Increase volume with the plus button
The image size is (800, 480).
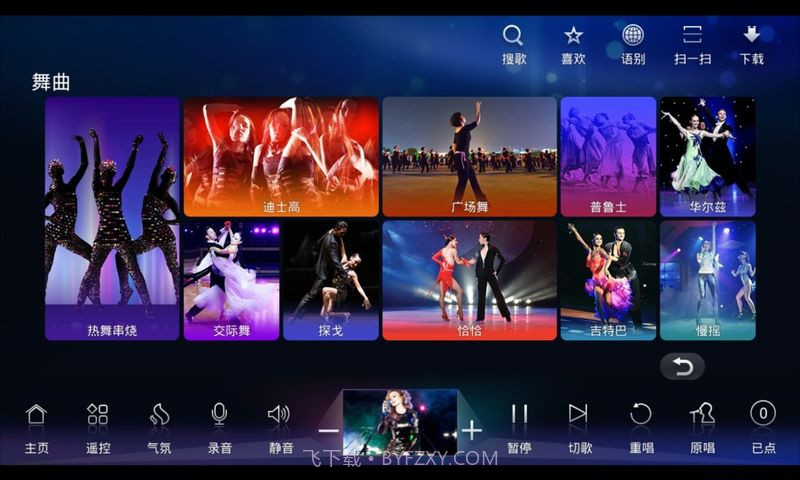pos(472,431)
